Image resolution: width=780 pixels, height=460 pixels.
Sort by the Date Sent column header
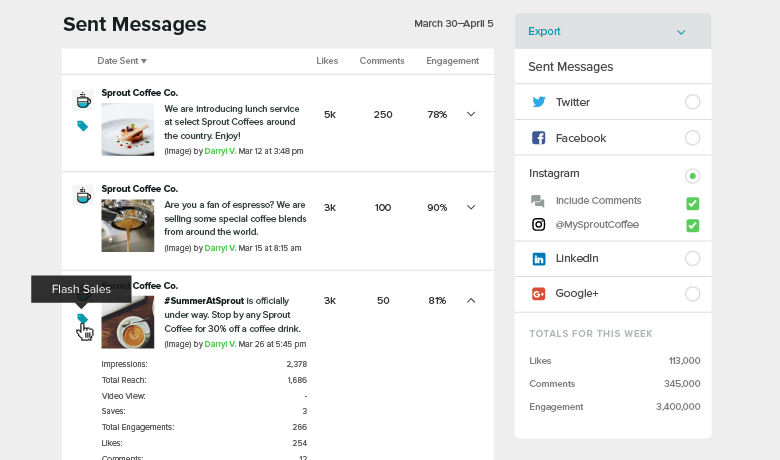click(x=122, y=61)
